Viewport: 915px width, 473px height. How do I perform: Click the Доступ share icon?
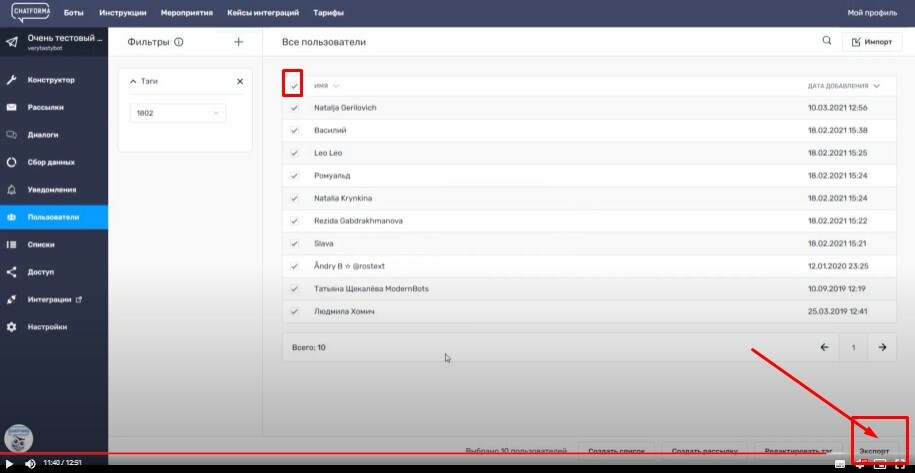12,272
